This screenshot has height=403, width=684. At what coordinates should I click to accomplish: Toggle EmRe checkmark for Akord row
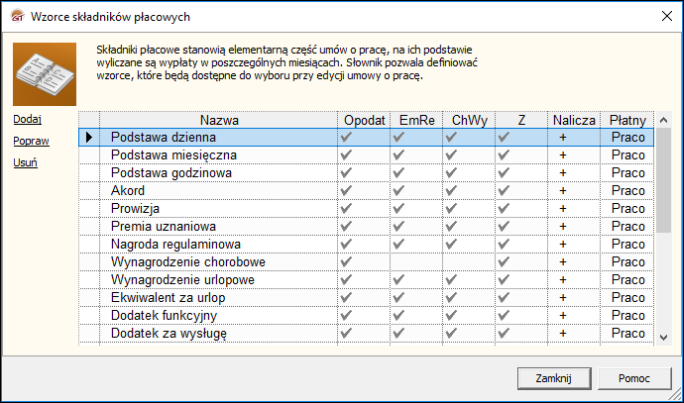[x=398, y=191]
